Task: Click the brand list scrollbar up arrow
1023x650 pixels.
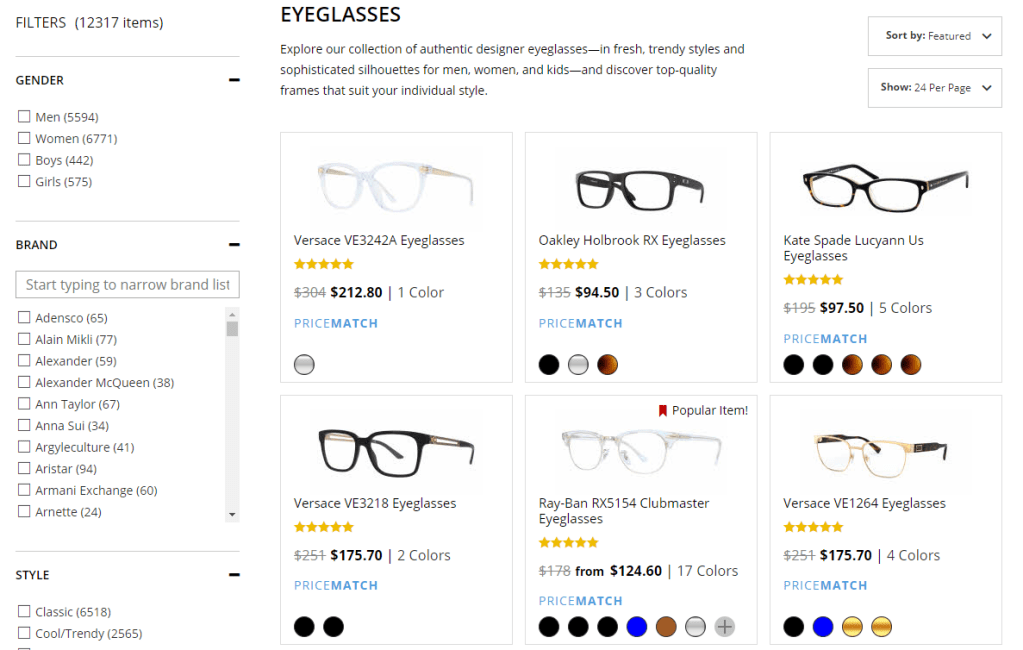Action: 232,313
